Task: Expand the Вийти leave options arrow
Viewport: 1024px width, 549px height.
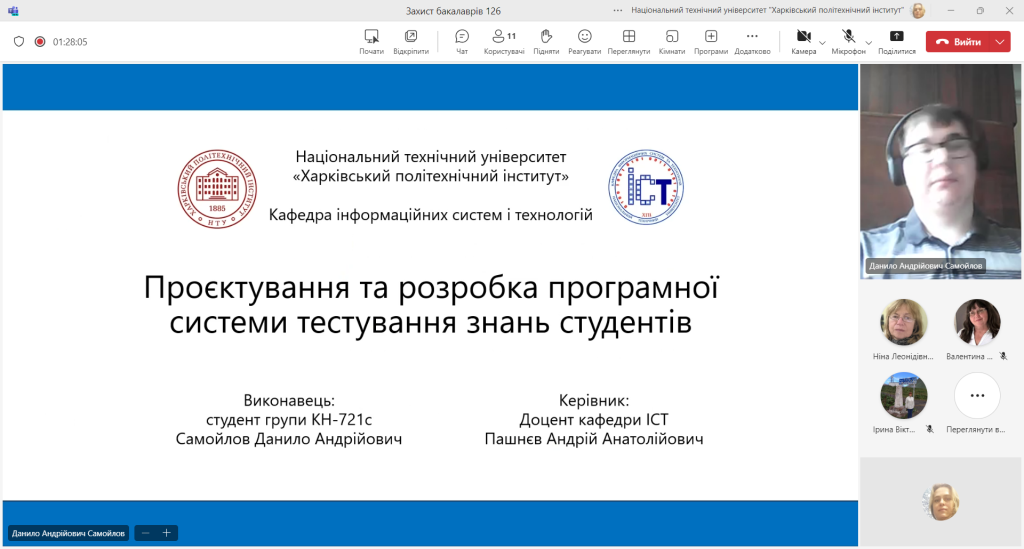Action: click(x=1000, y=42)
